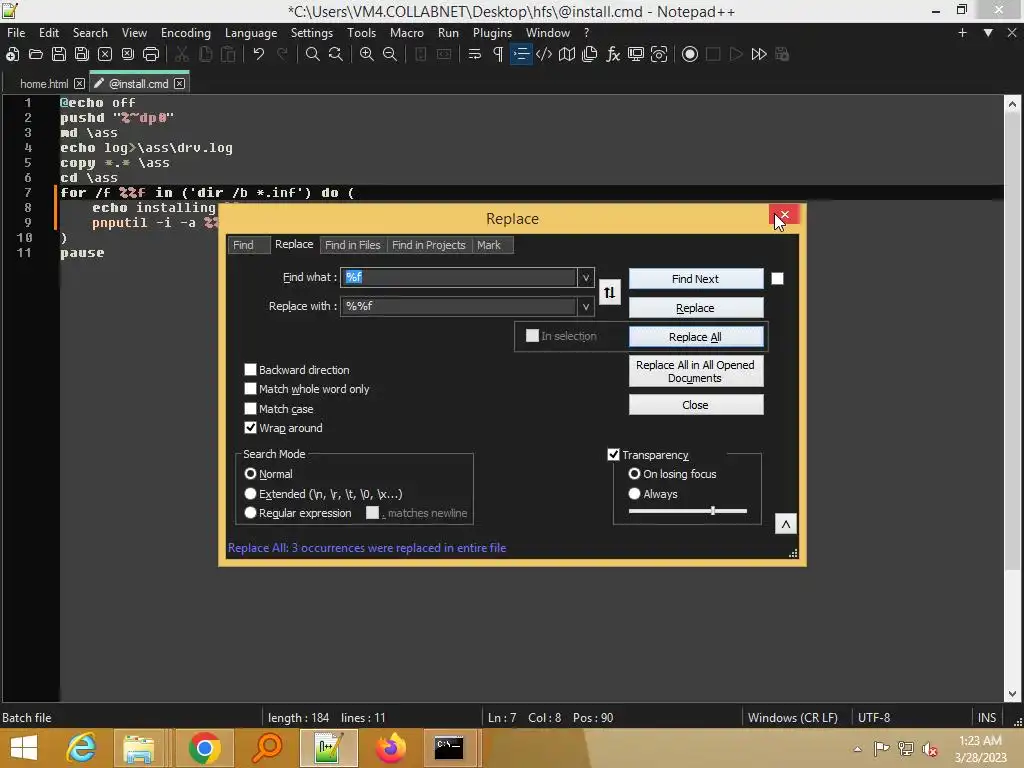This screenshot has width=1024, height=768.
Task: Click the Close document toolbar icon
Action: 104,54
